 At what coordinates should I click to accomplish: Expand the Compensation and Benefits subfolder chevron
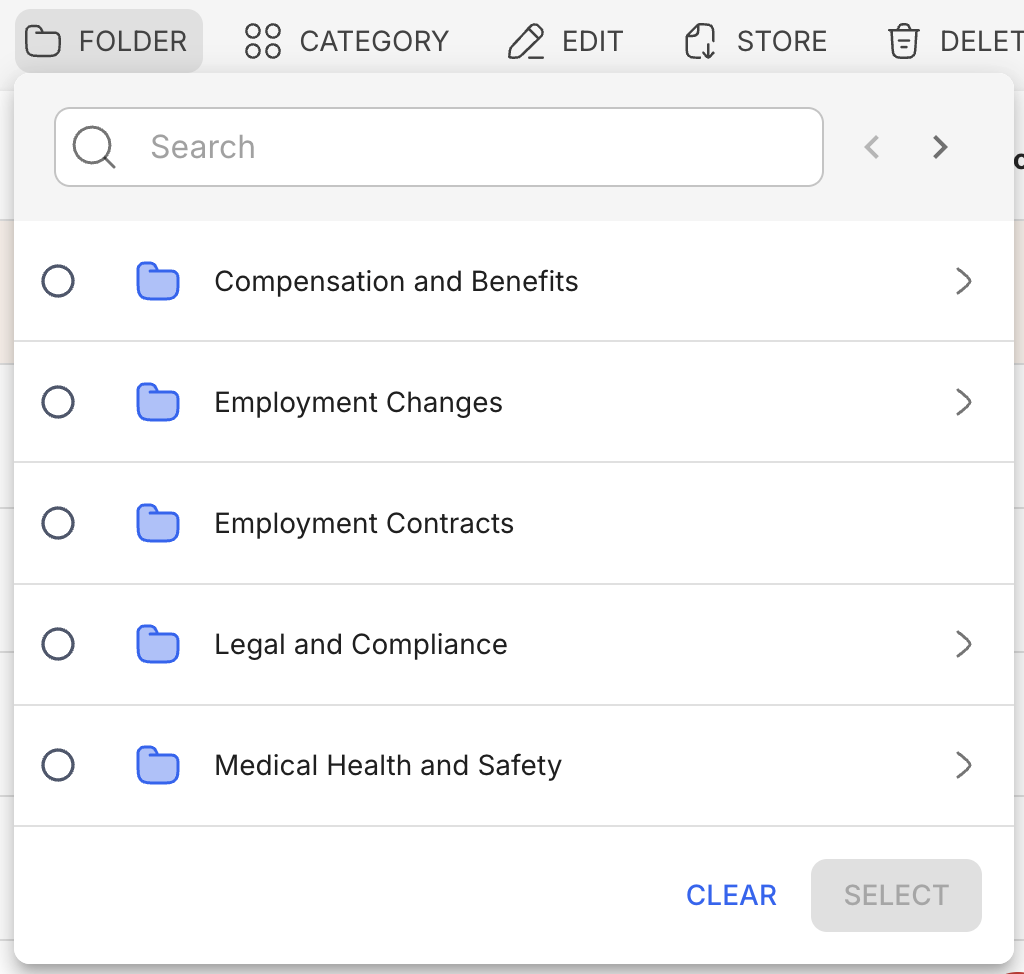click(x=963, y=282)
